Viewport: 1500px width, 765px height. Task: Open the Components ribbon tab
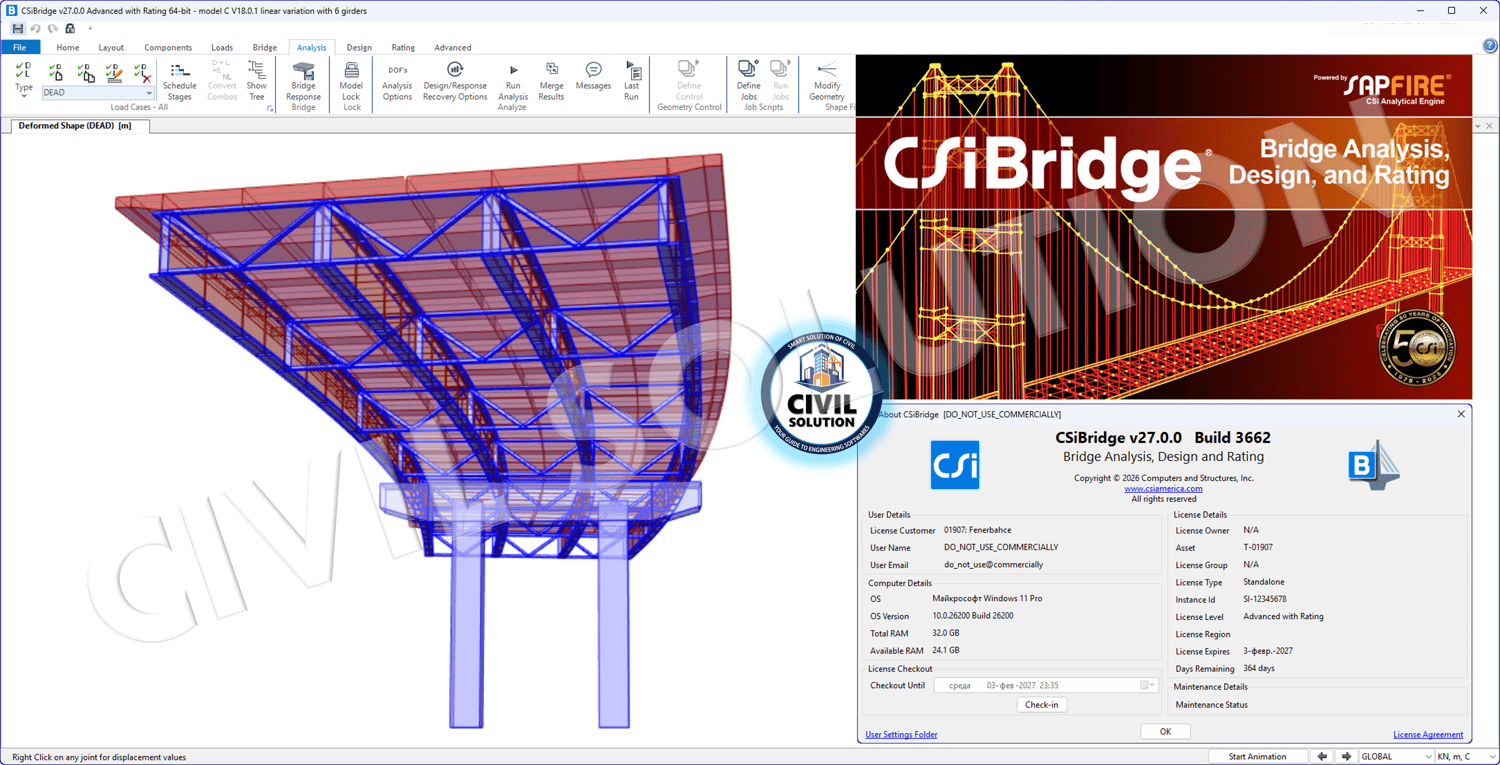pos(168,47)
